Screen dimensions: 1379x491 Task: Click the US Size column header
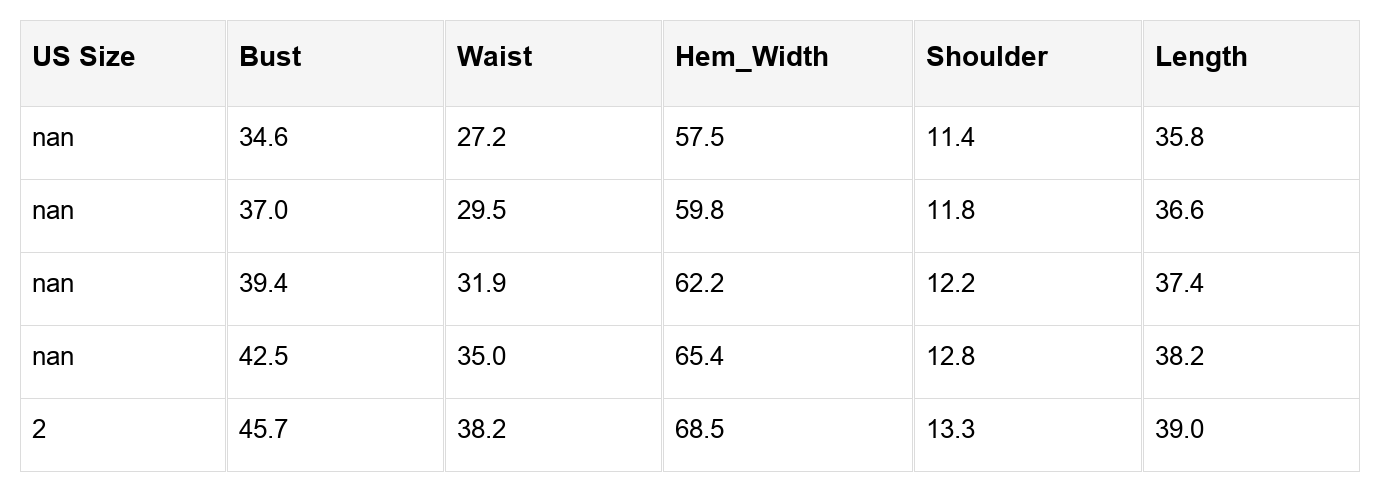point(83,57)
